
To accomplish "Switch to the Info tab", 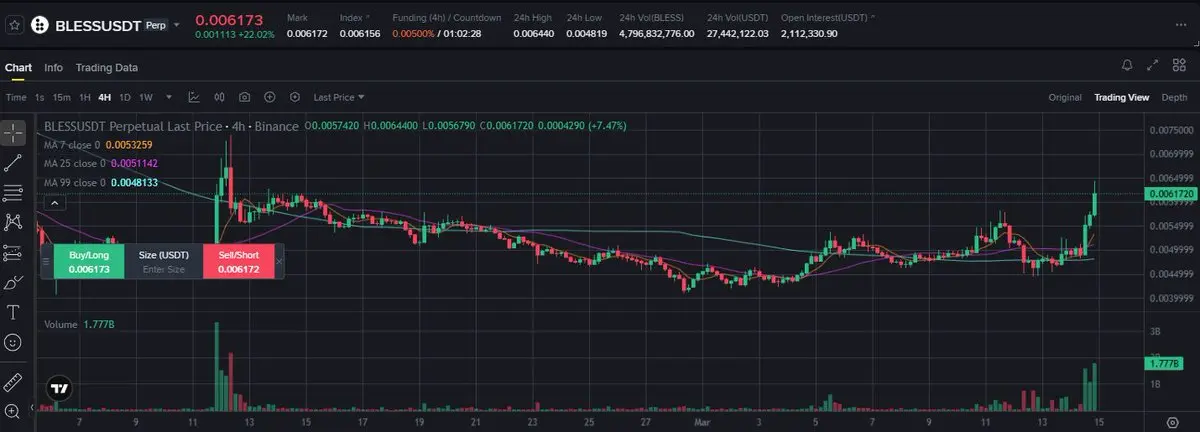I will pos(53,67).
